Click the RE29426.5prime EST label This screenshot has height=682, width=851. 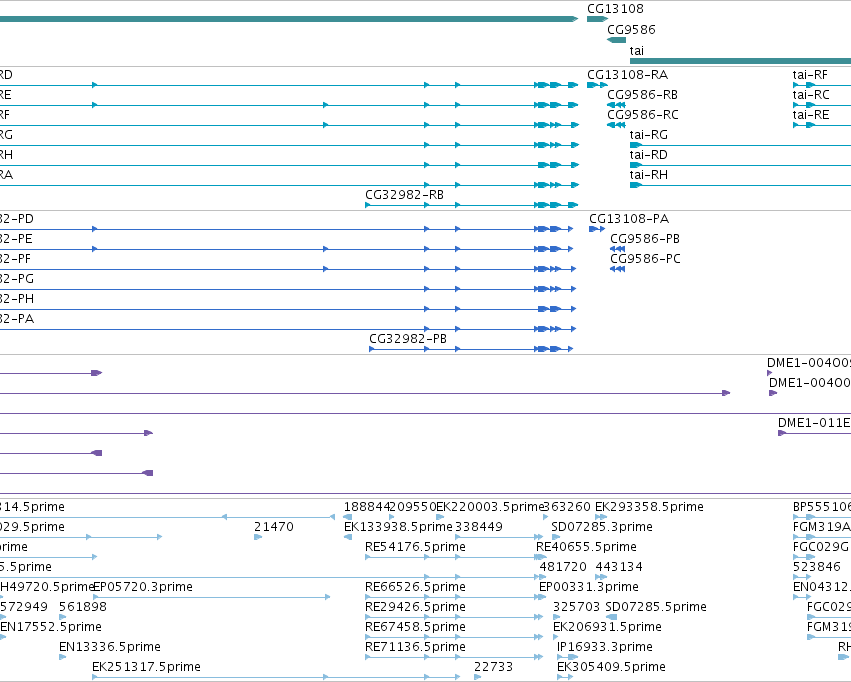tap(415, 607)
